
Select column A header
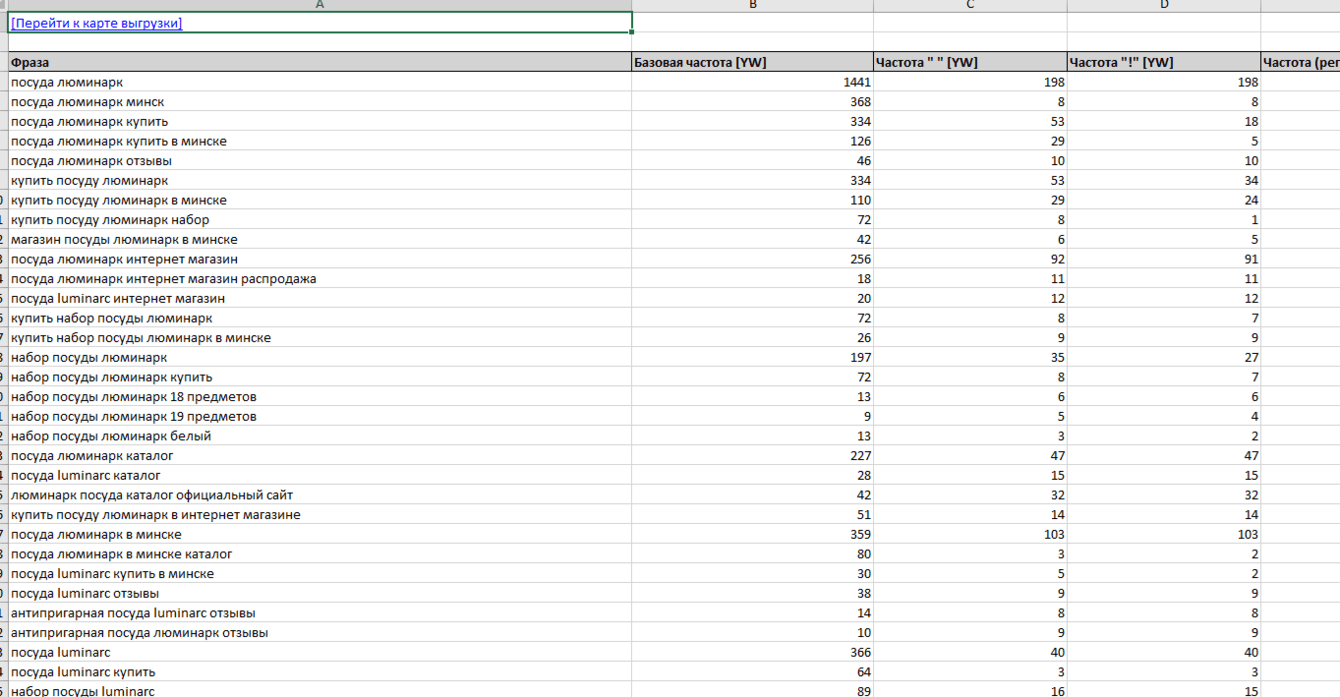[320, 5]
